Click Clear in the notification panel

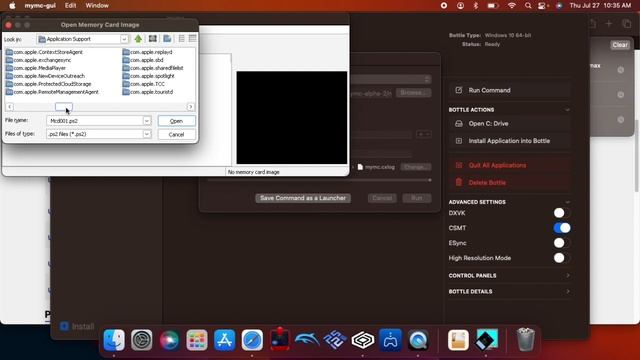[620, 45]
